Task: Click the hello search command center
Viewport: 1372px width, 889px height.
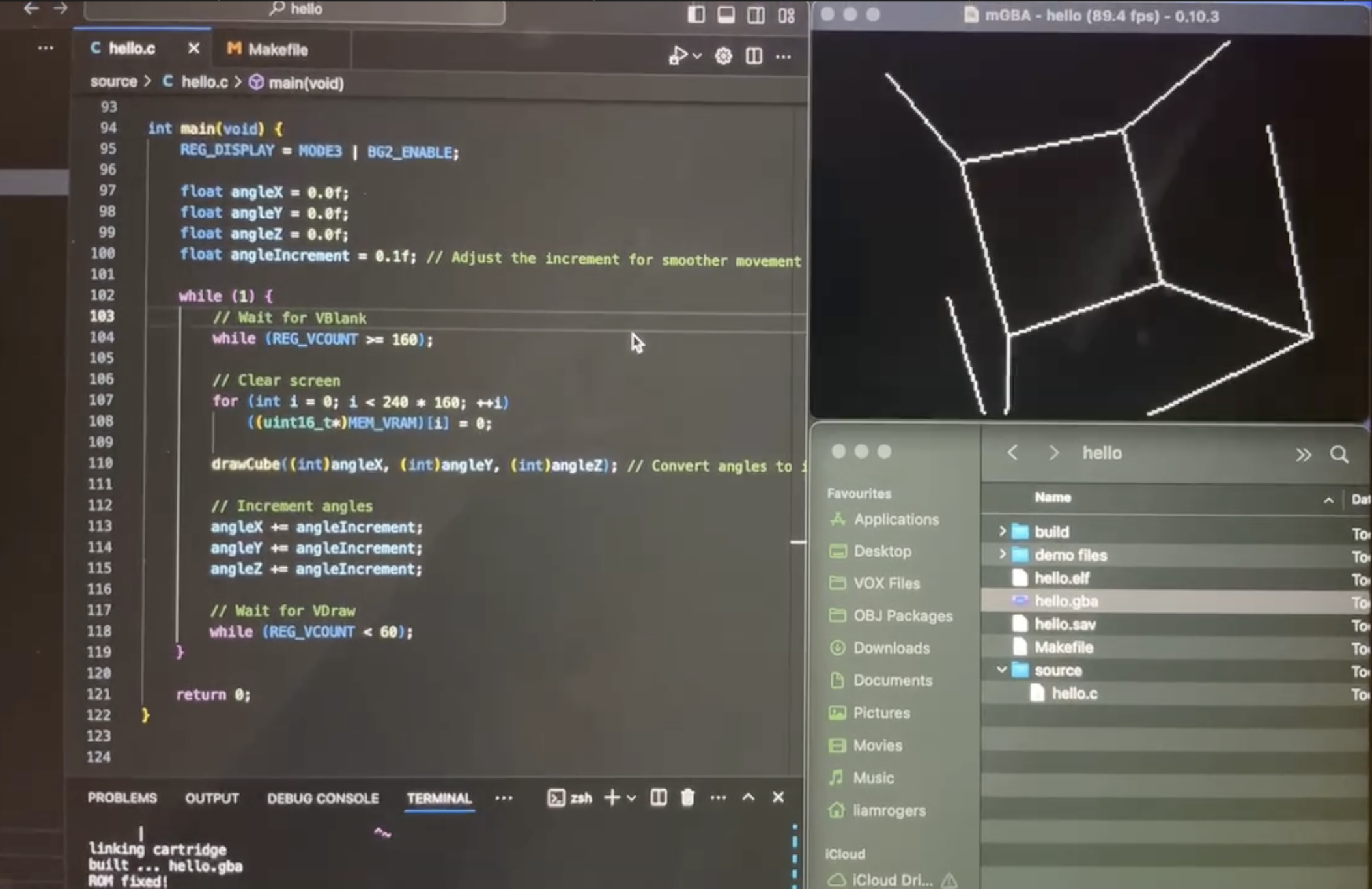Action: coord(294,10)
